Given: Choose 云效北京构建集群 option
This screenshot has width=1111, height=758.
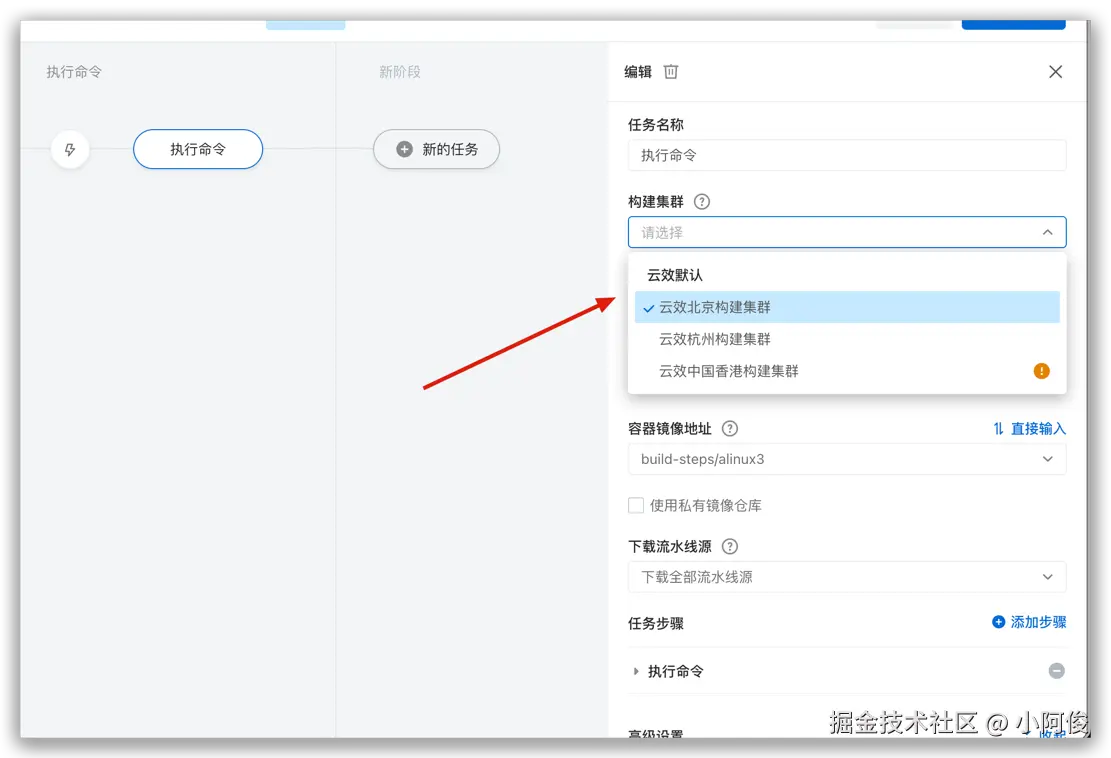Looking at the screenshot, I should (x=847, y=307).
